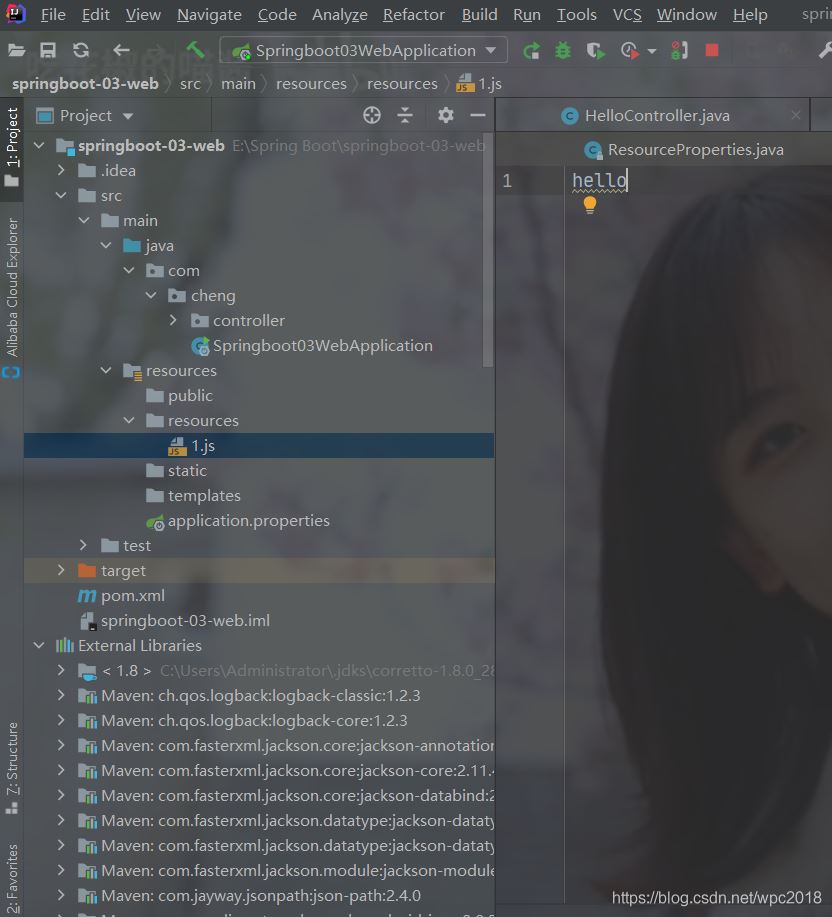Click the intention lightbulb in the editor

coord(592,206)
